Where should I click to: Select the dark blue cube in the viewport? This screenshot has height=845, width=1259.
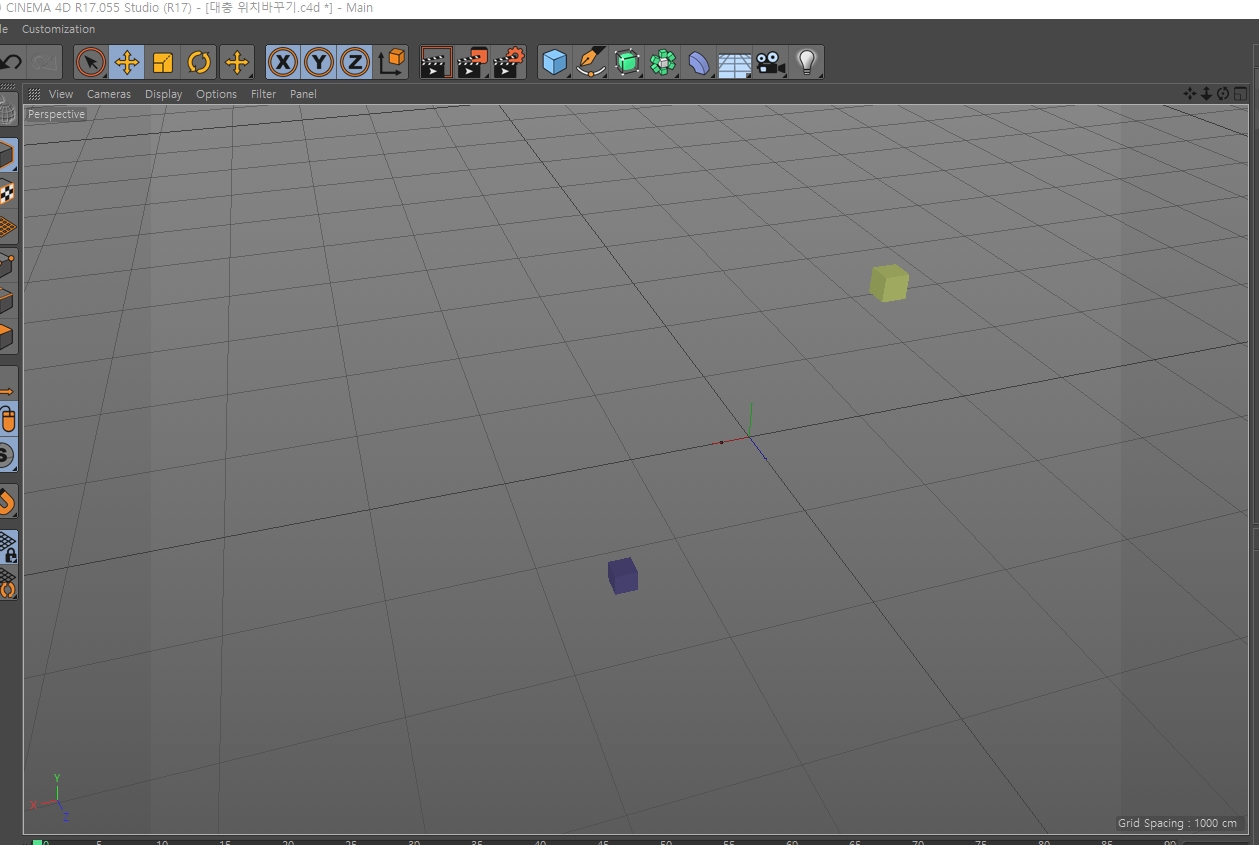coord(623,576)
